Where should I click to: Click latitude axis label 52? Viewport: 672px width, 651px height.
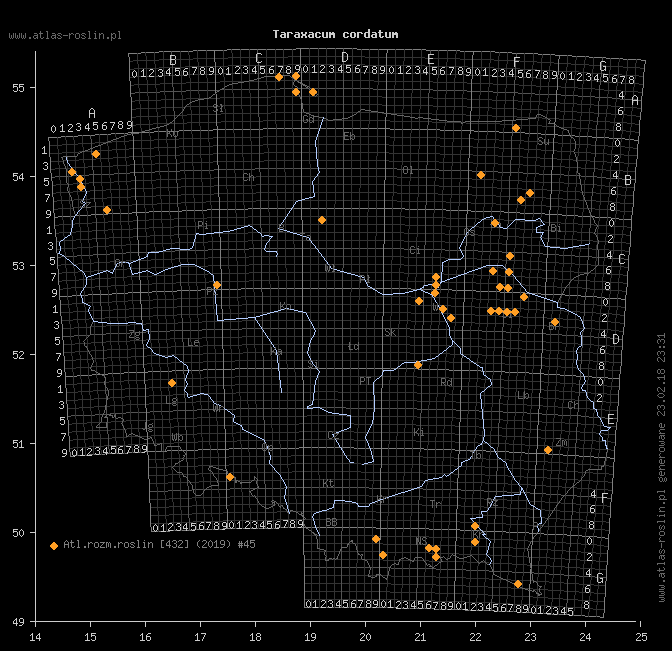(x=18, y=355)
